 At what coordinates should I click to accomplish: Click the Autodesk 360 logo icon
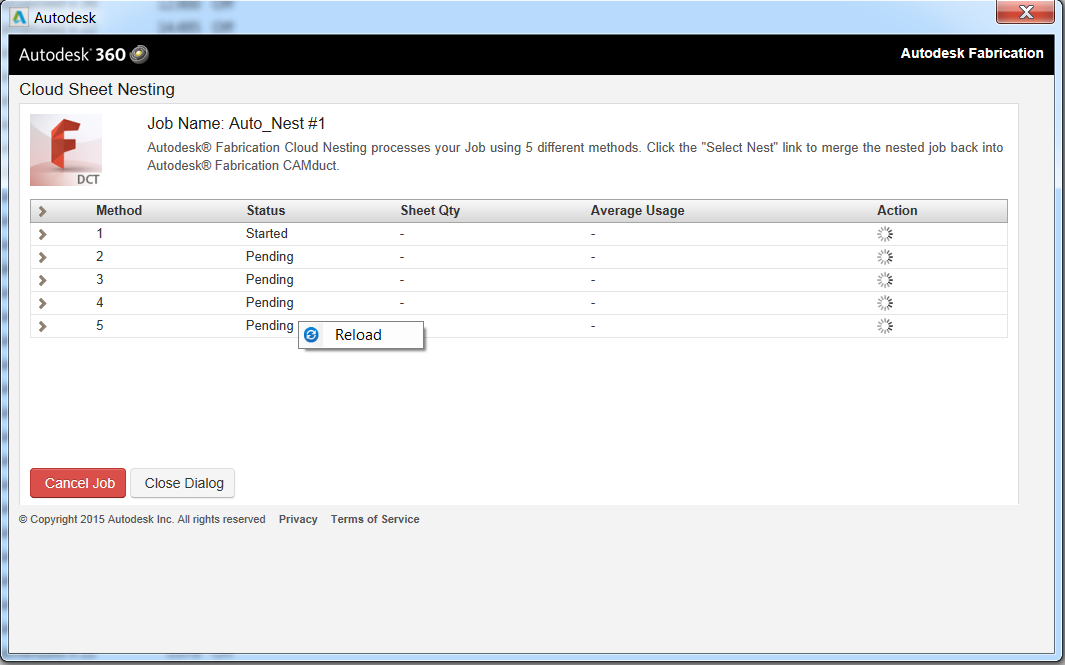(139, 54)
